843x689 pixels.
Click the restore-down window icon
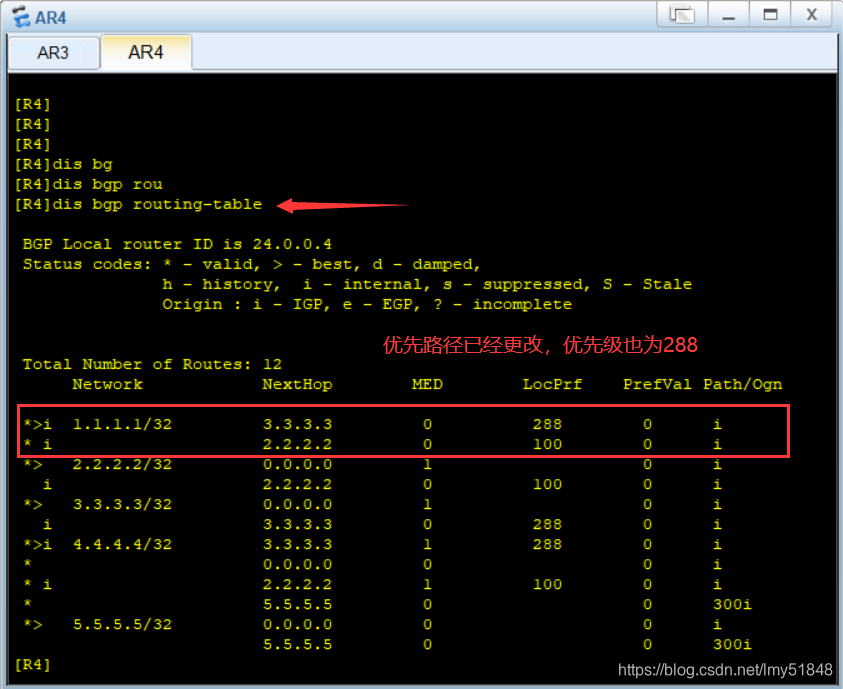[682, 14]
